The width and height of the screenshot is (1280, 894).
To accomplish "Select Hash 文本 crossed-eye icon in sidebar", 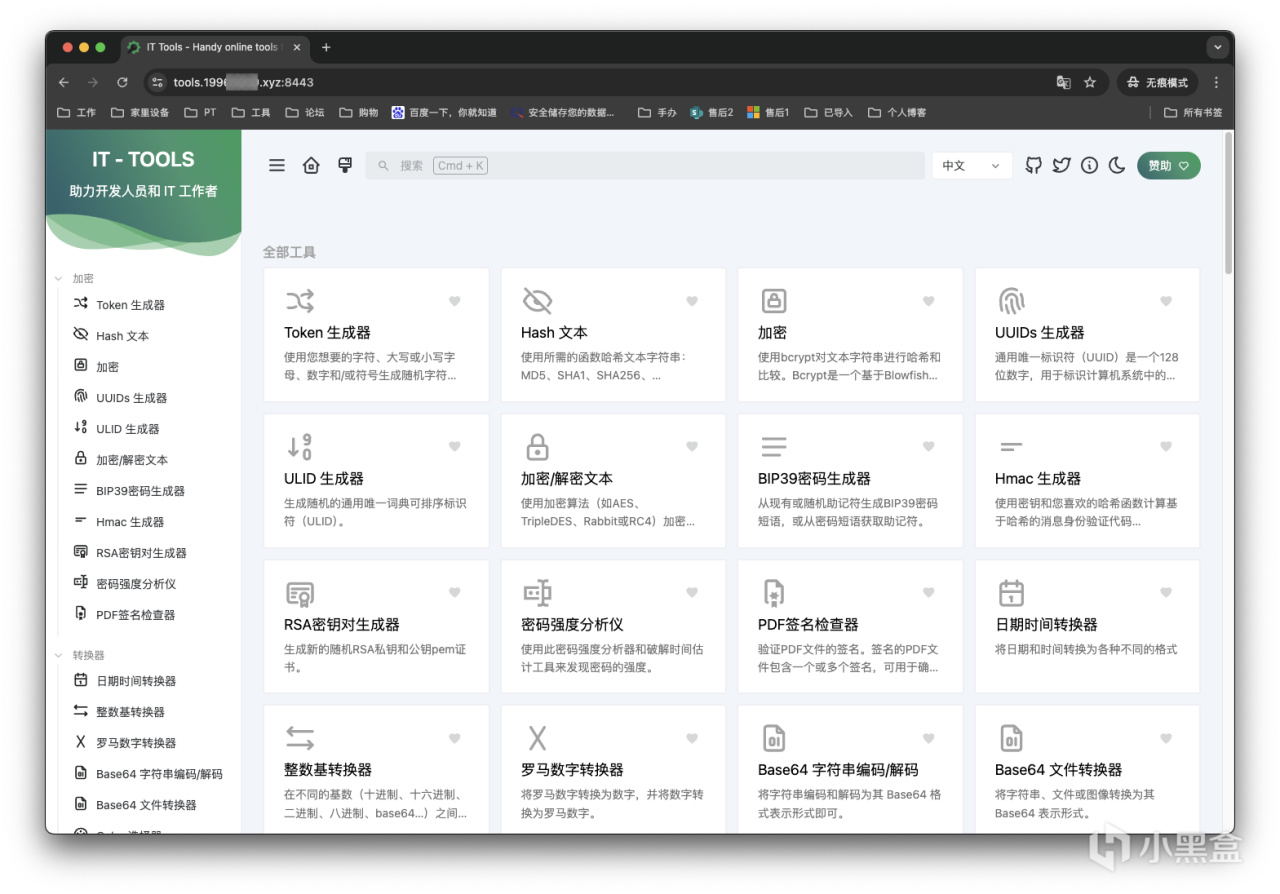I will pyautogui.click(x=81, y=335).
